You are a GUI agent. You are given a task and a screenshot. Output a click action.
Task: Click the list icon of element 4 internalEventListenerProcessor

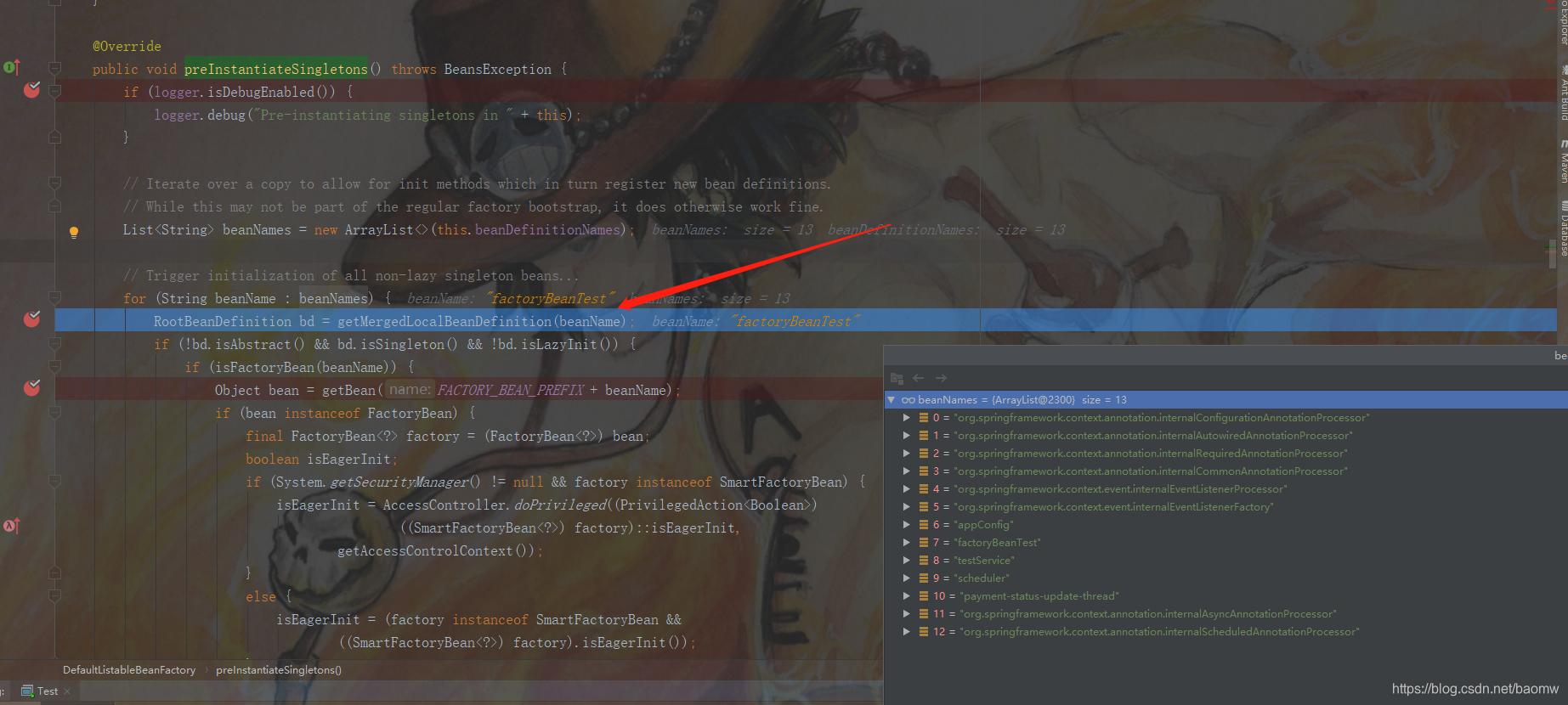pos(923,489)
